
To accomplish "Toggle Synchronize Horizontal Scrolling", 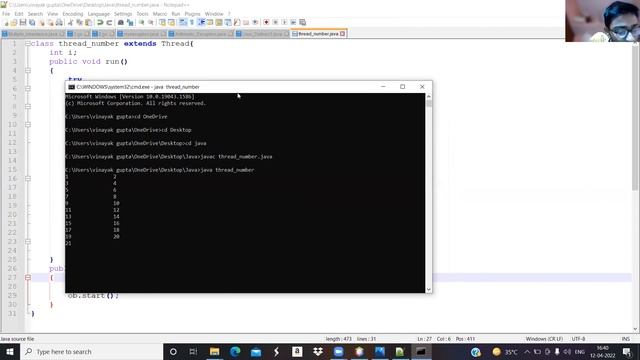I will 171,22.
